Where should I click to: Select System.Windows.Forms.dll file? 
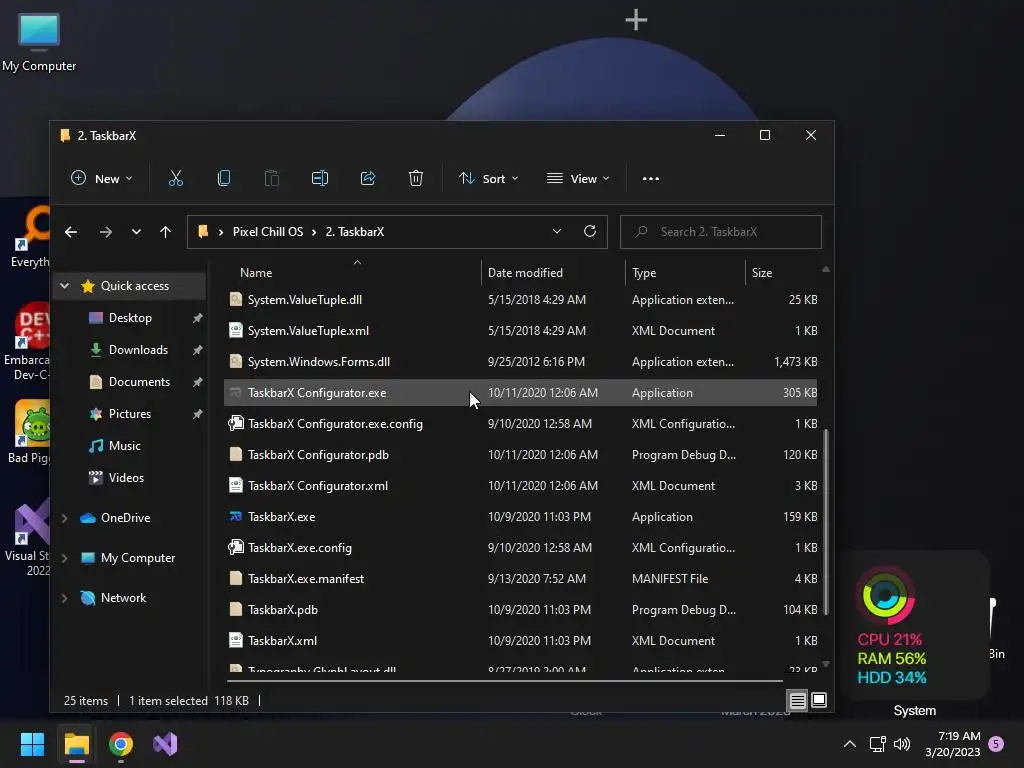pyautogui.click(x=520, y=362)
